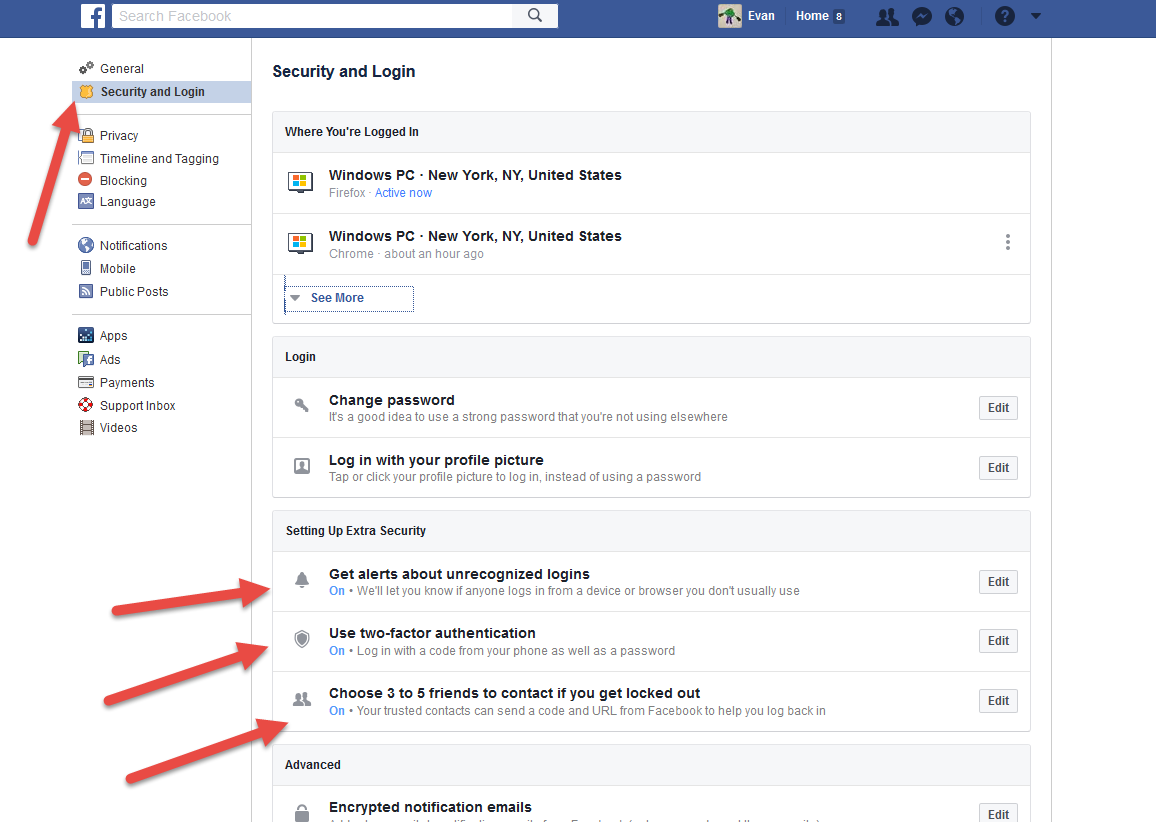
Task: Open Support Inbox
Action: pos(138,405)
